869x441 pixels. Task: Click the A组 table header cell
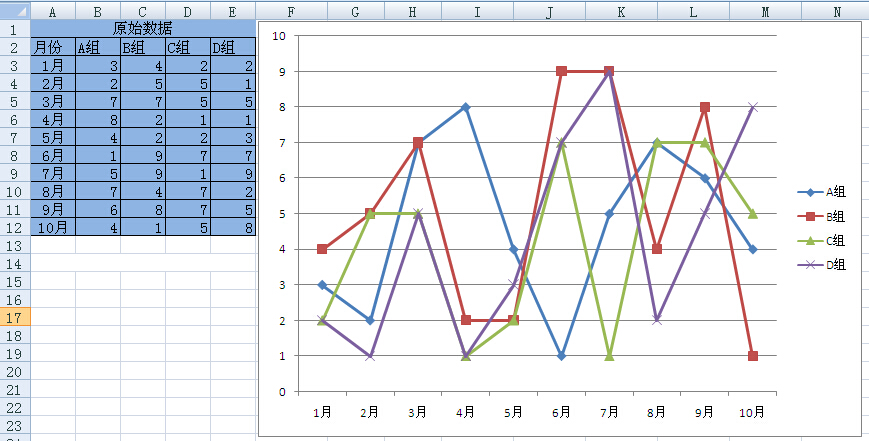click(x=98, y=47)
